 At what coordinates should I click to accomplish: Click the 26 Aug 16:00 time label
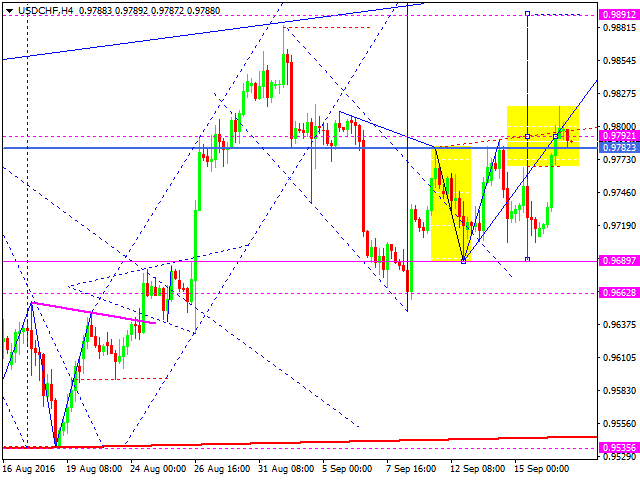222,469
